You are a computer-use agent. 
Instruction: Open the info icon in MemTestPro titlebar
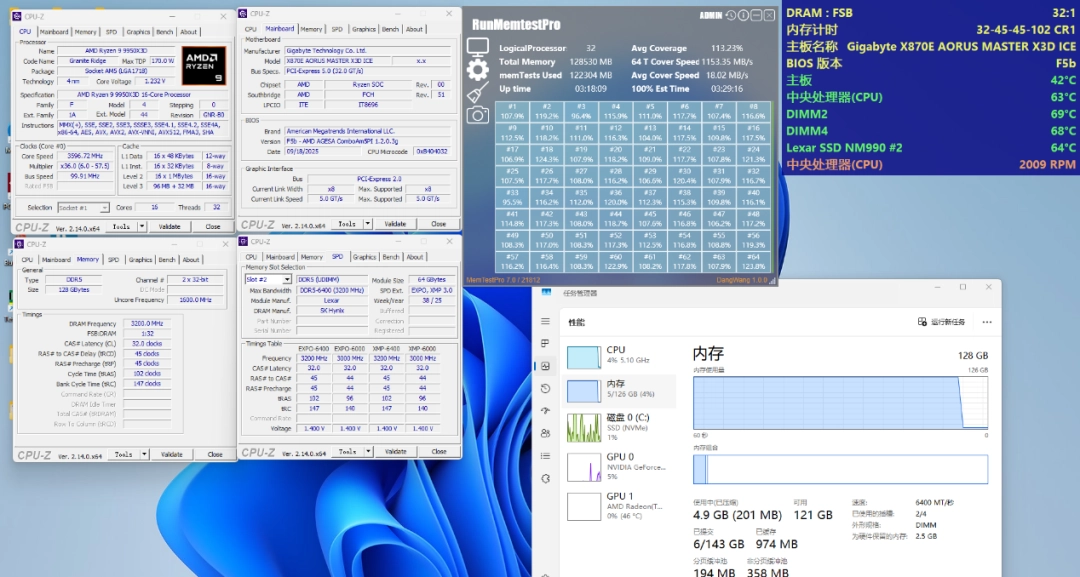(743, 14)
